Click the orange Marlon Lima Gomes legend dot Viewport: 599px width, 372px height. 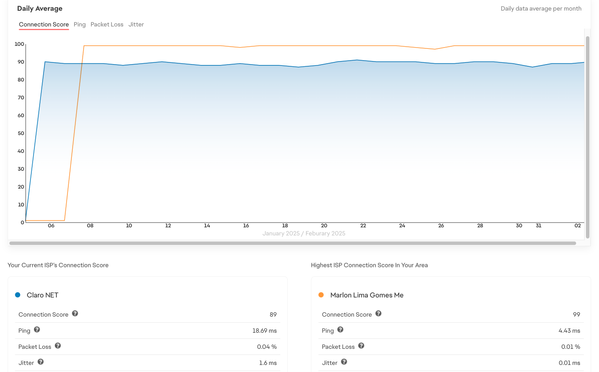(321, 295)
